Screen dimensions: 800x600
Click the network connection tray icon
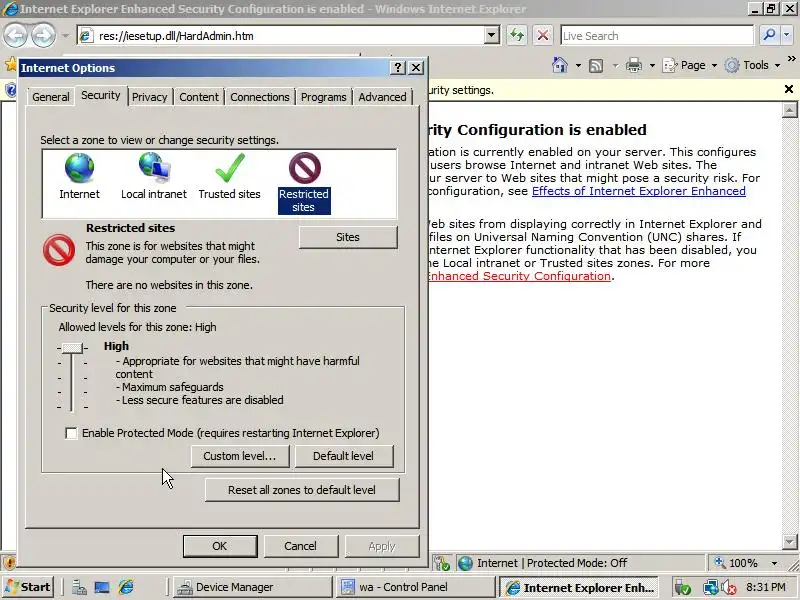click(x=710, y=588)
